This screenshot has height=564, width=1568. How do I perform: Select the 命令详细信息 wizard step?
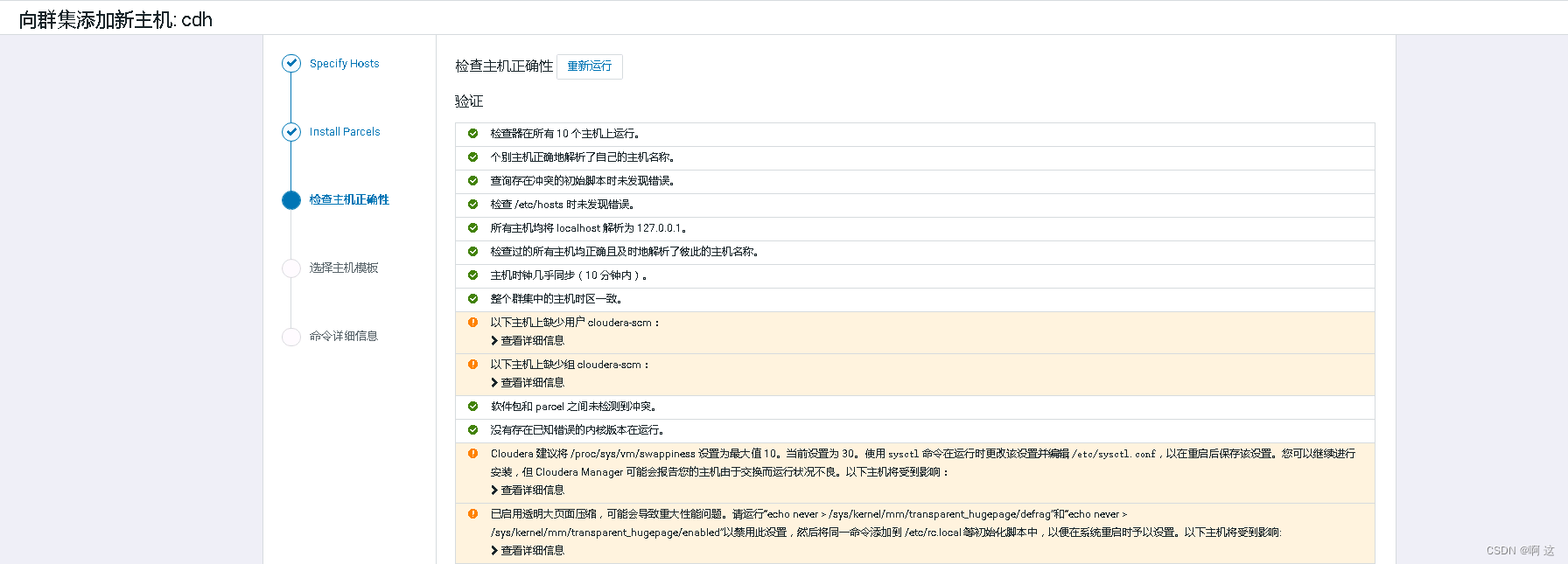click(344, 337)
